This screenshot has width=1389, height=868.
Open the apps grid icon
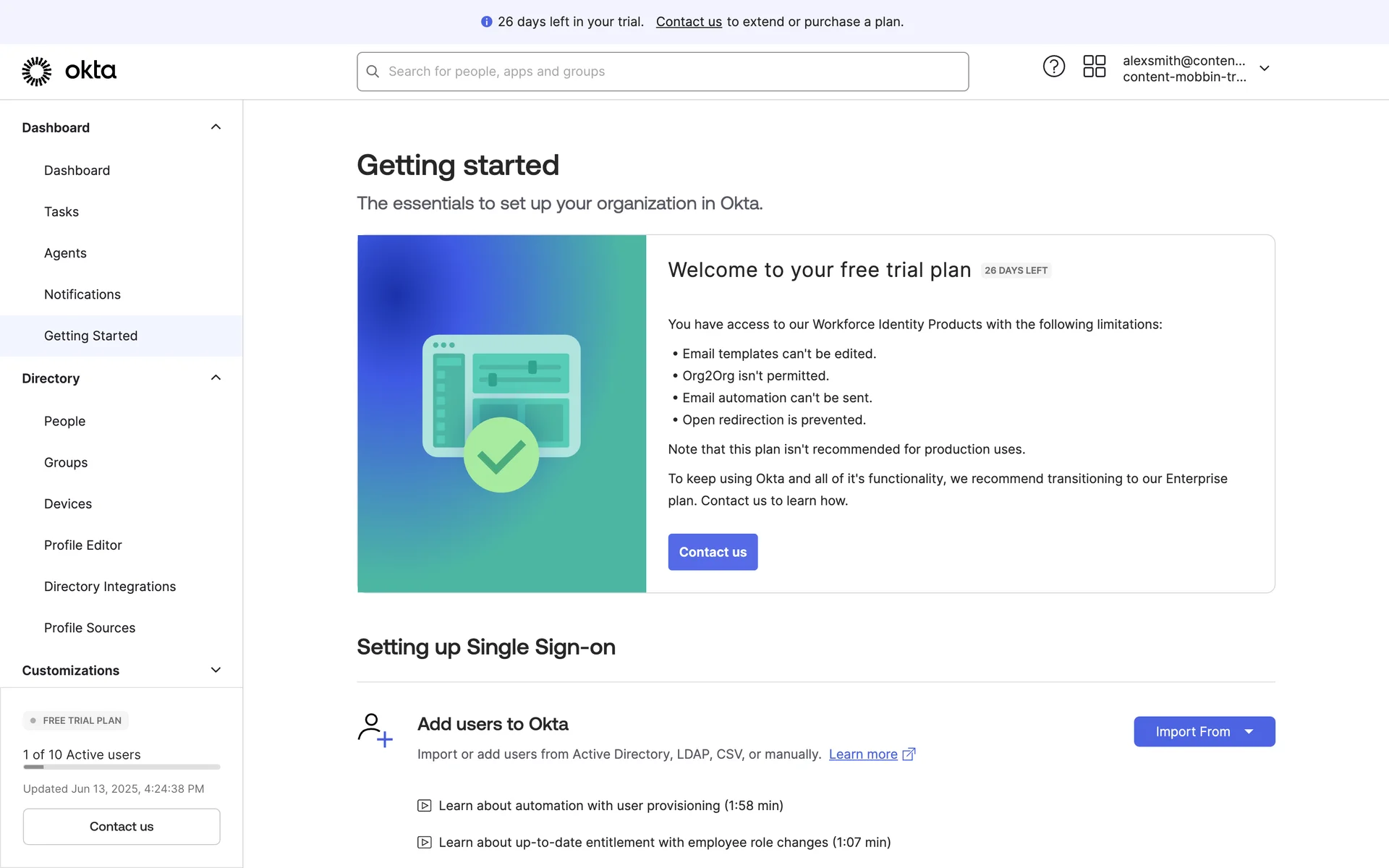point(1094,67)
